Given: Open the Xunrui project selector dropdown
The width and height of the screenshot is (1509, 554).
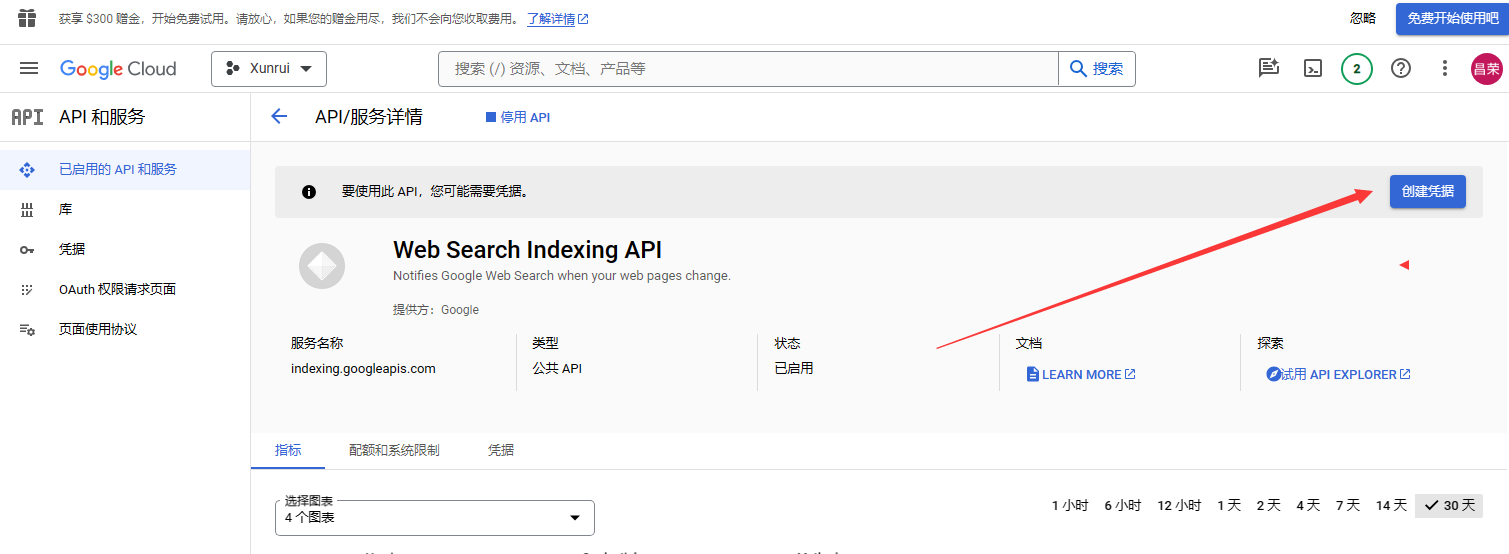Looking at the screenshot, I should [269, 68].
